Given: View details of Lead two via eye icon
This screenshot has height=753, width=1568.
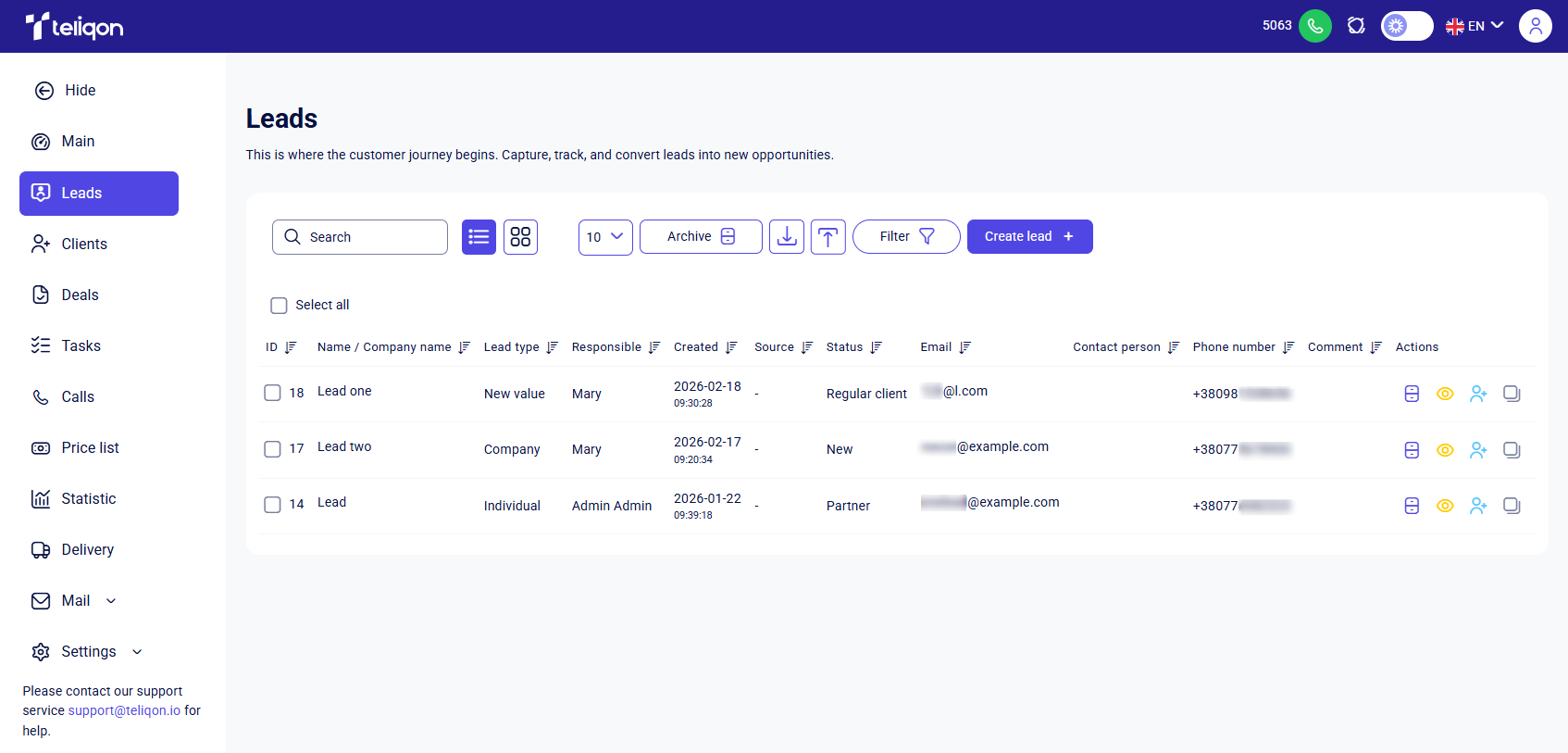Looking at the screenshot, I should tap(1445, 450).
